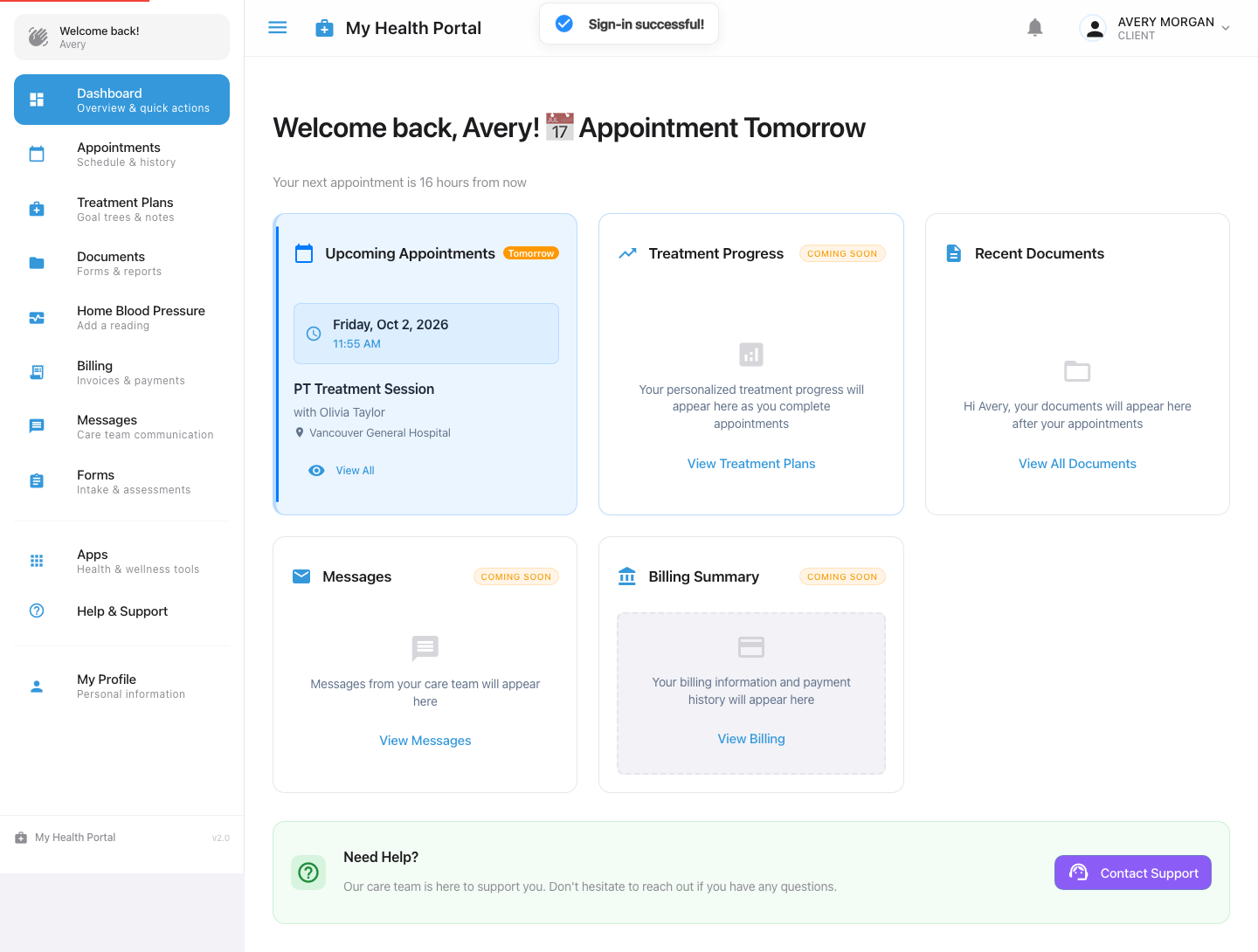
Task: Click the Vancouver General Hospital location text
Action: pyautogui.click(x=380, y=433)
